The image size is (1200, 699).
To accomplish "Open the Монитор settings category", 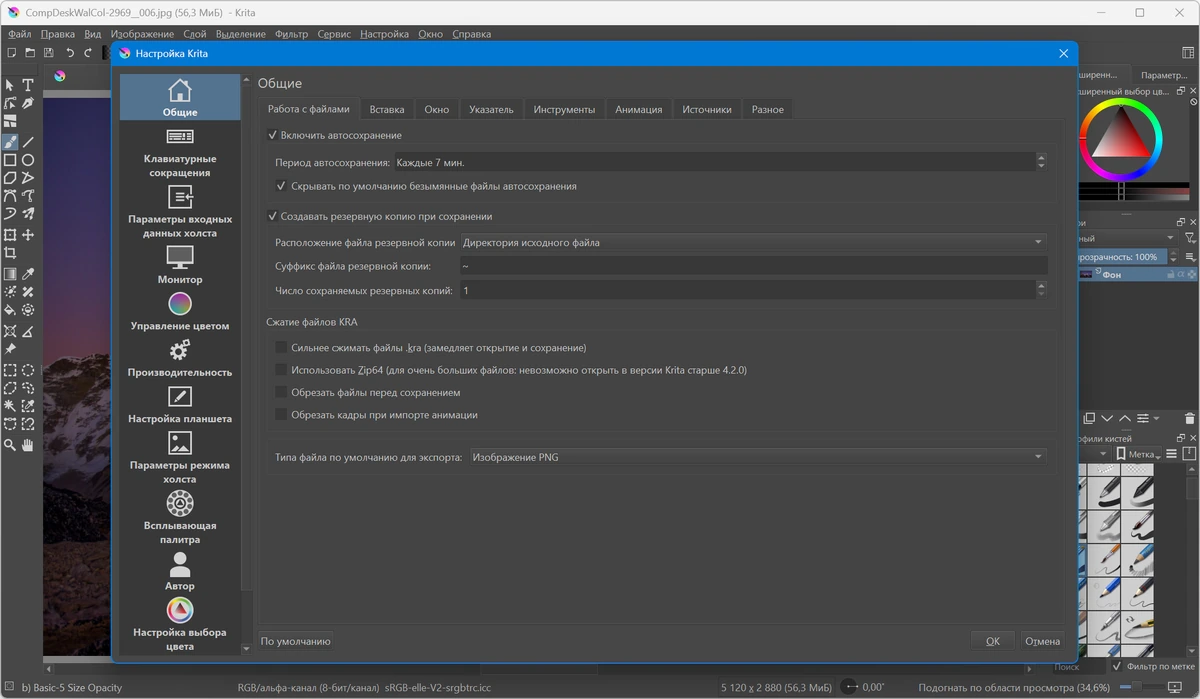I will pos(180,264).
